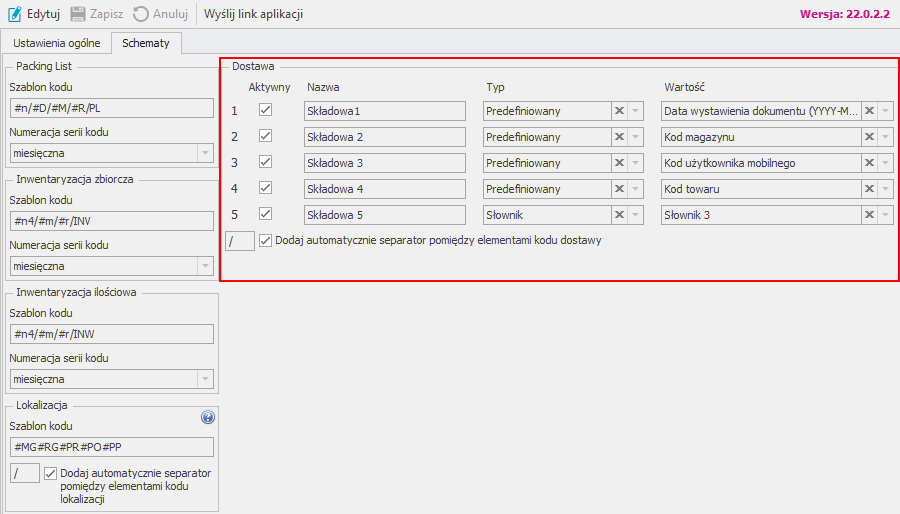Screen dimensions: 900x514
Task: Uncheck Aktywny checkbox for Składowa1
Action: 265,111
